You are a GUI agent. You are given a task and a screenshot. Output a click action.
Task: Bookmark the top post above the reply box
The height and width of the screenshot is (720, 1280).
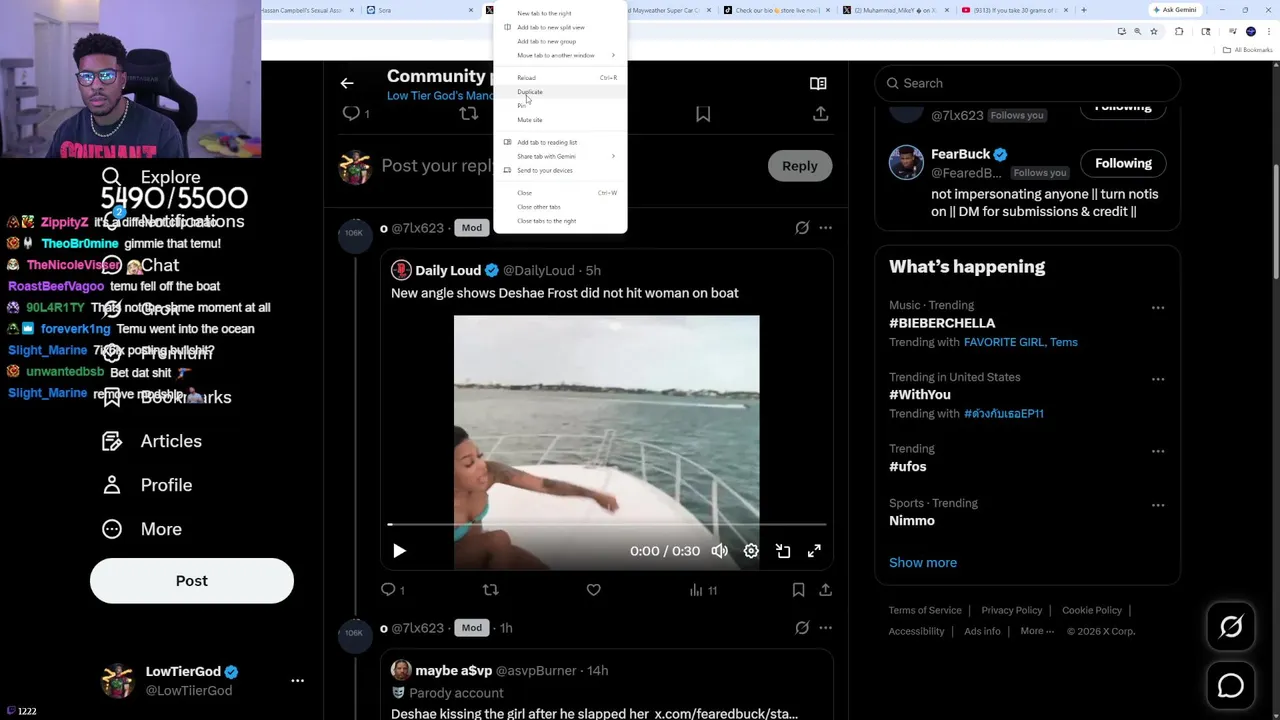(703, 114)
